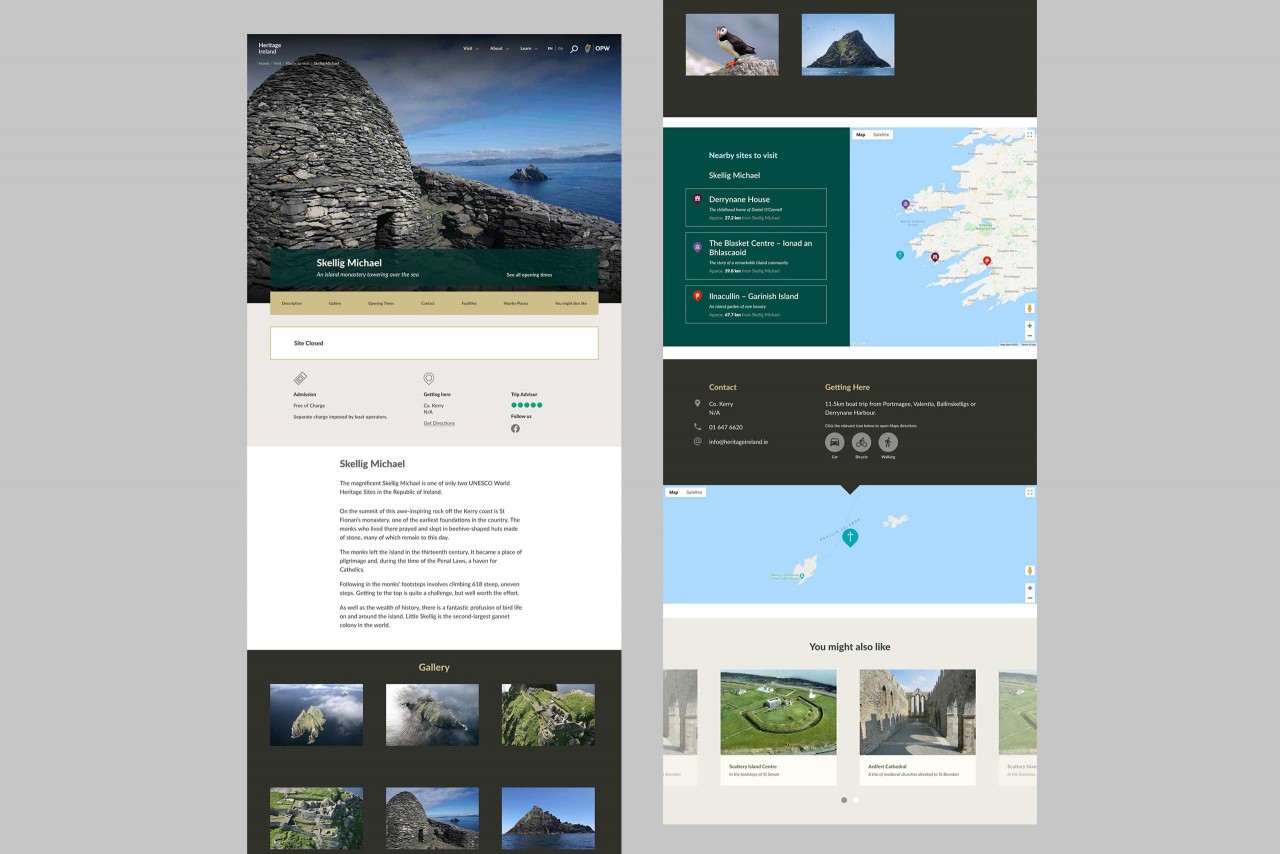The width and height of the screenshot is (1280, 854).
Task: Click the teal cross marker on the Skellig Islands map
Action: tap(850, 537)
